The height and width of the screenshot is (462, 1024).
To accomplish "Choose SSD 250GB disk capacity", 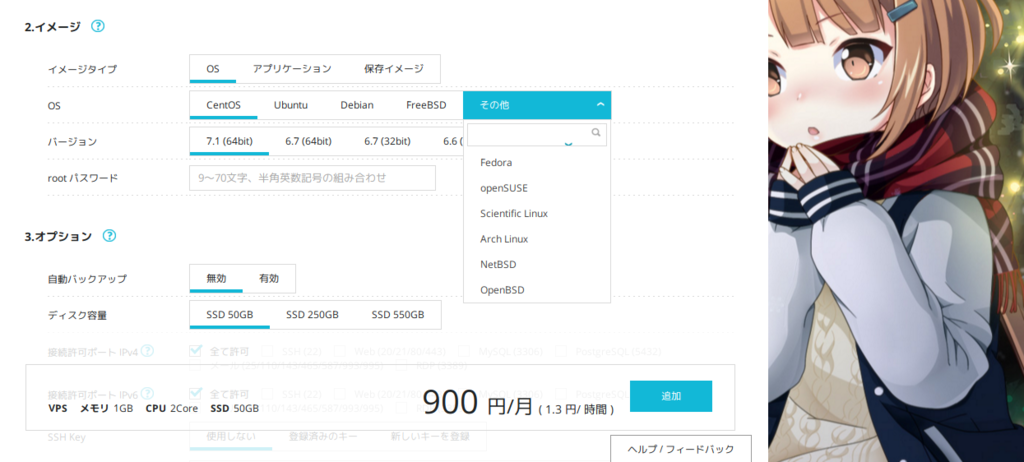I will pyautogui.click(x=312, y=314).
